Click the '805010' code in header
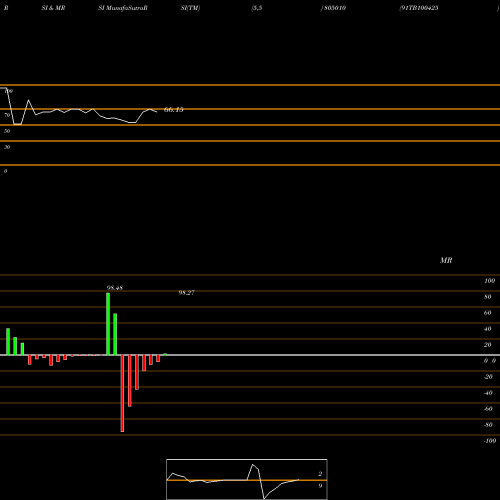Image resolution: width=500 pixels, height=500 pixels. (335, 8)
